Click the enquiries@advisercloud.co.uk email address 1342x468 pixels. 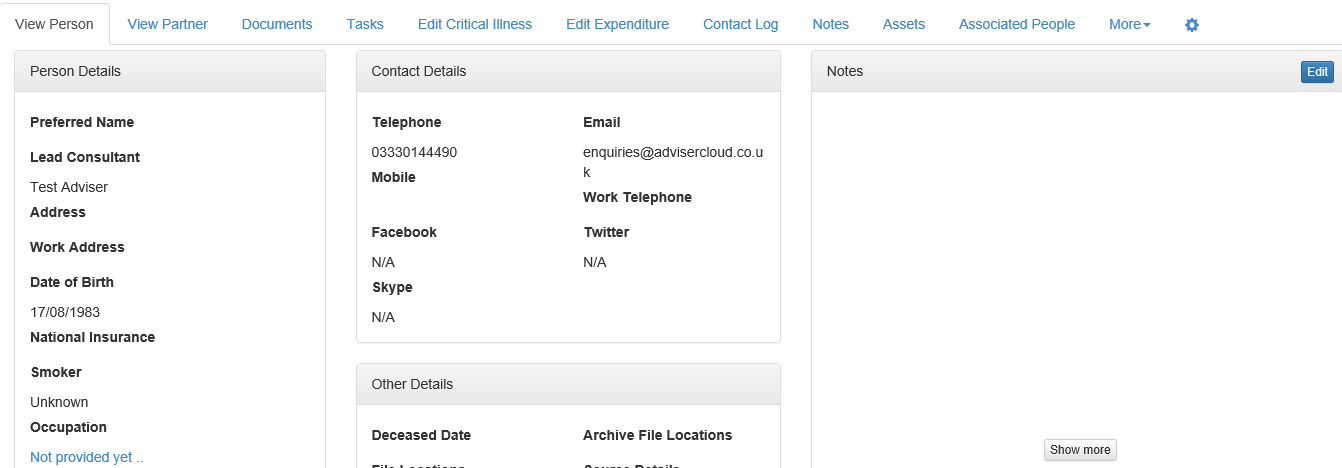coord(672,153)
